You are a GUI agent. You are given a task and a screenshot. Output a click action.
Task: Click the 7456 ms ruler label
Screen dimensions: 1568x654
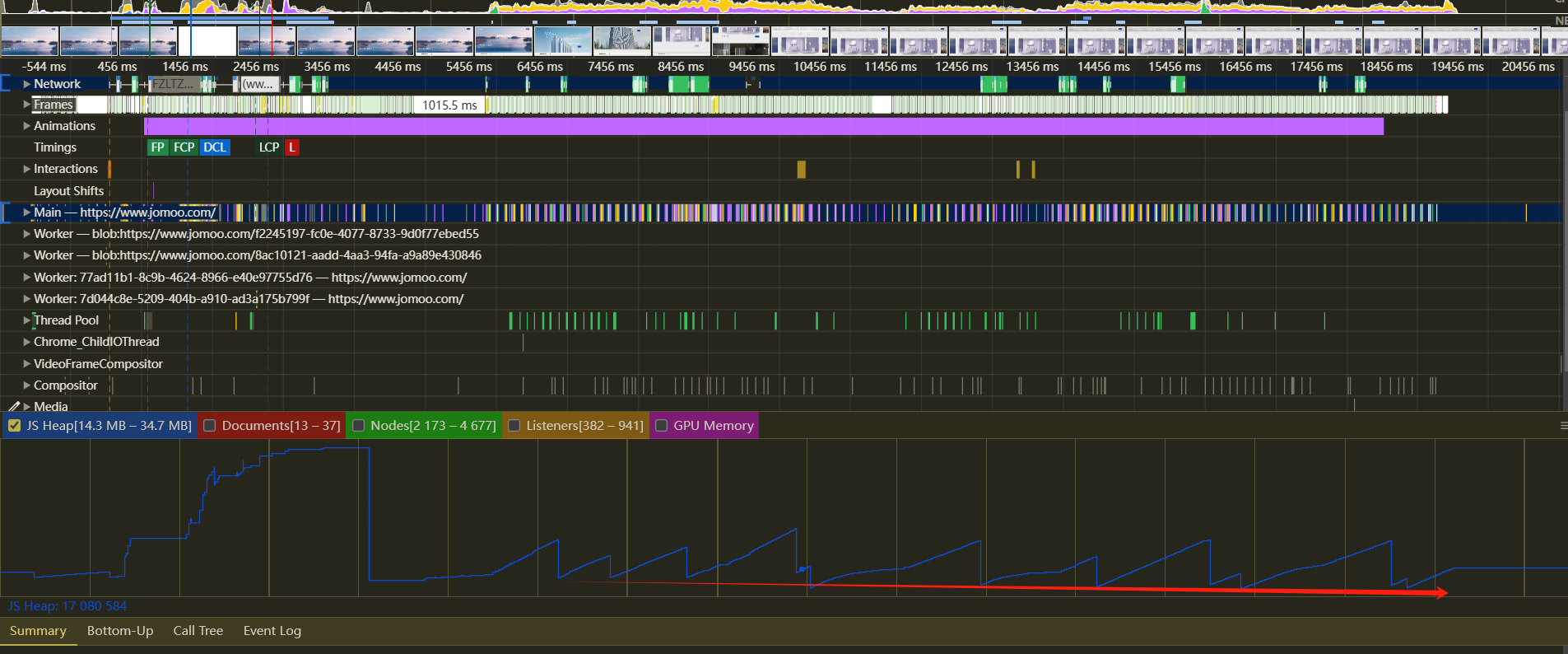[x=611, y=67]
